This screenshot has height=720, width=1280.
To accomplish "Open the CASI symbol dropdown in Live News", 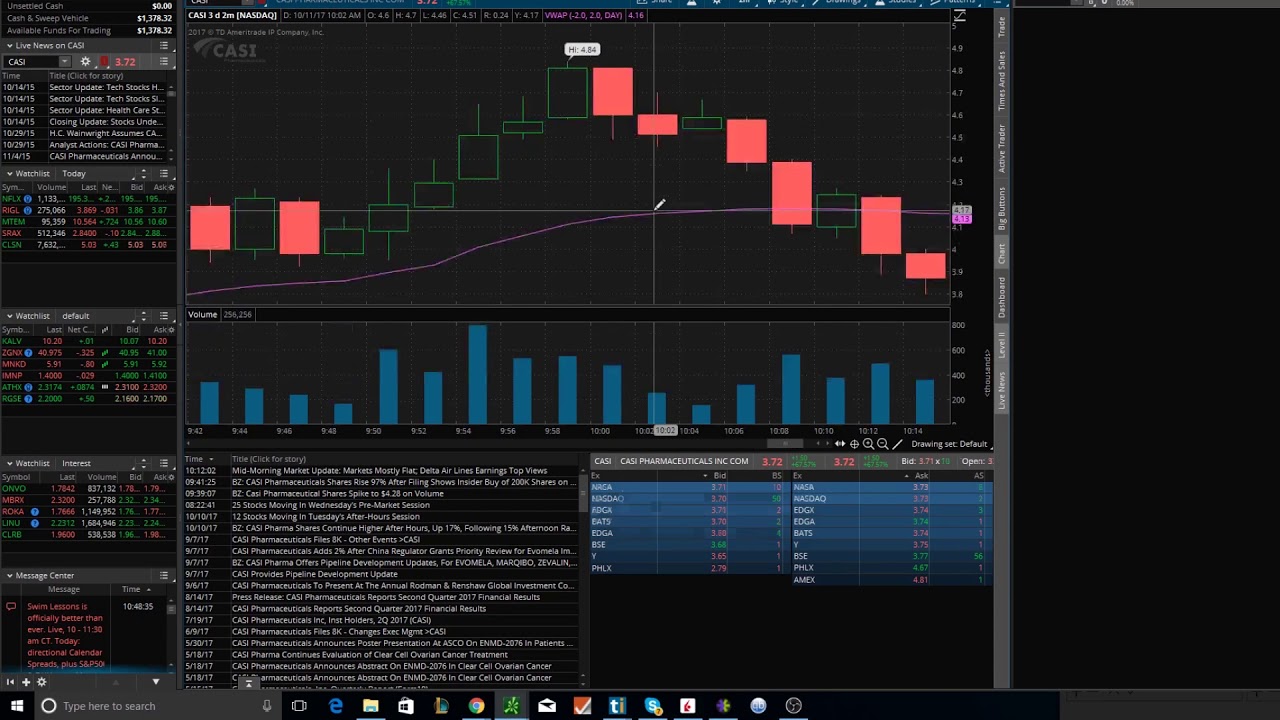I will 64,62.
